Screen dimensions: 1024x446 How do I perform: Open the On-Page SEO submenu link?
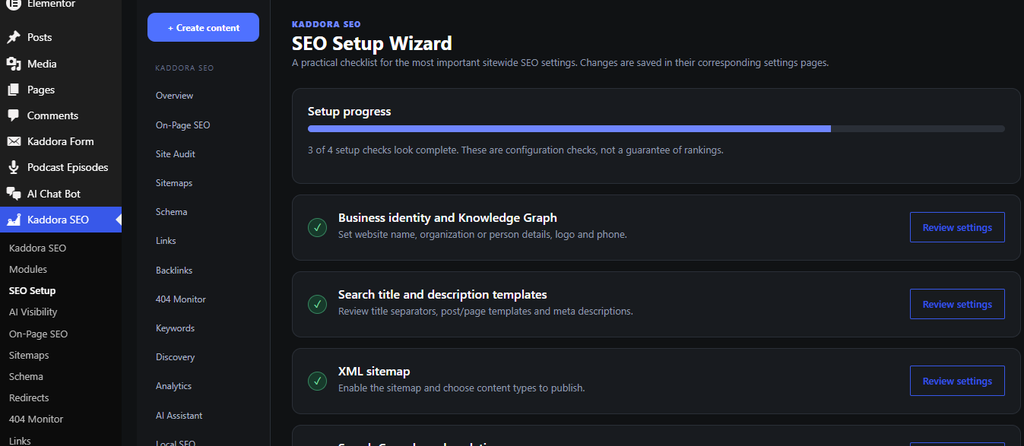click(x=38, y=334)
